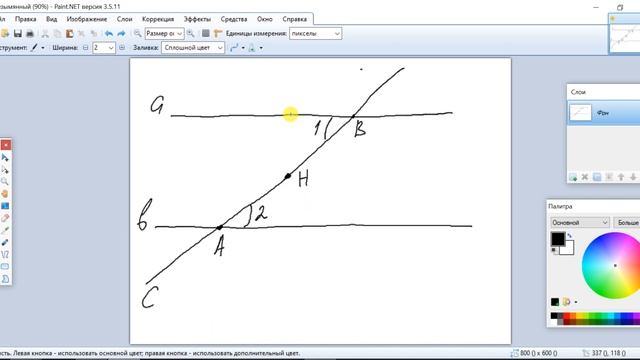Viewport: 640px width, 360px height.
Task: Open the Вид menu
Action: [x=51, y=19]
